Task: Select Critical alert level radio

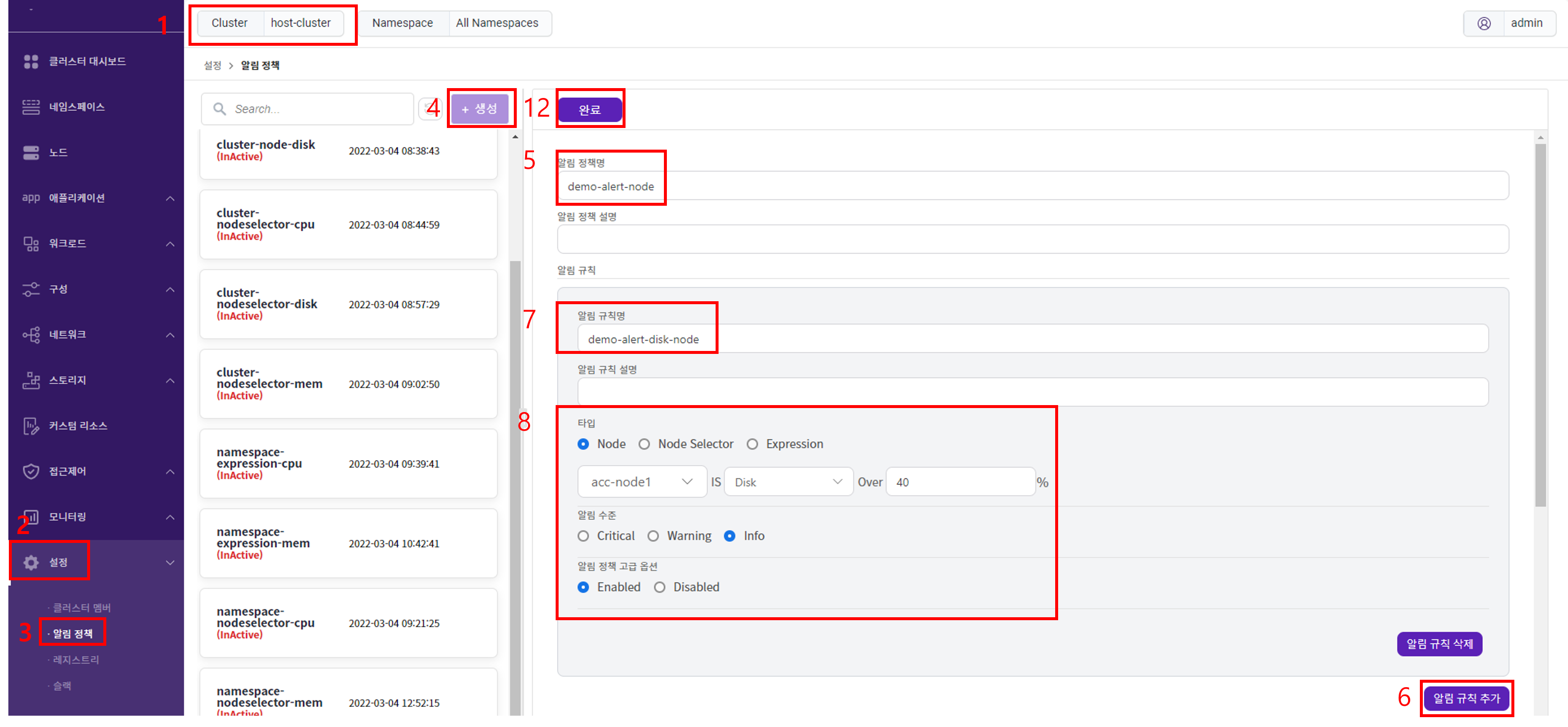Action: (583, 537)
